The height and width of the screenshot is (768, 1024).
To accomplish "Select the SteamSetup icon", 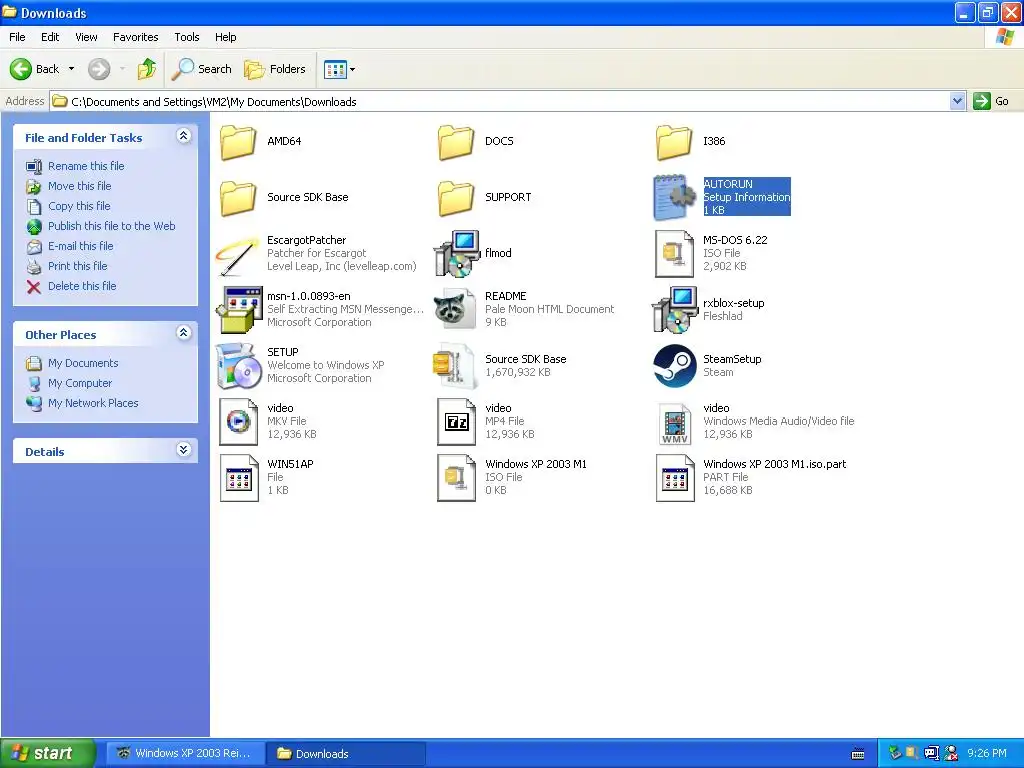I will click(675, 366).
